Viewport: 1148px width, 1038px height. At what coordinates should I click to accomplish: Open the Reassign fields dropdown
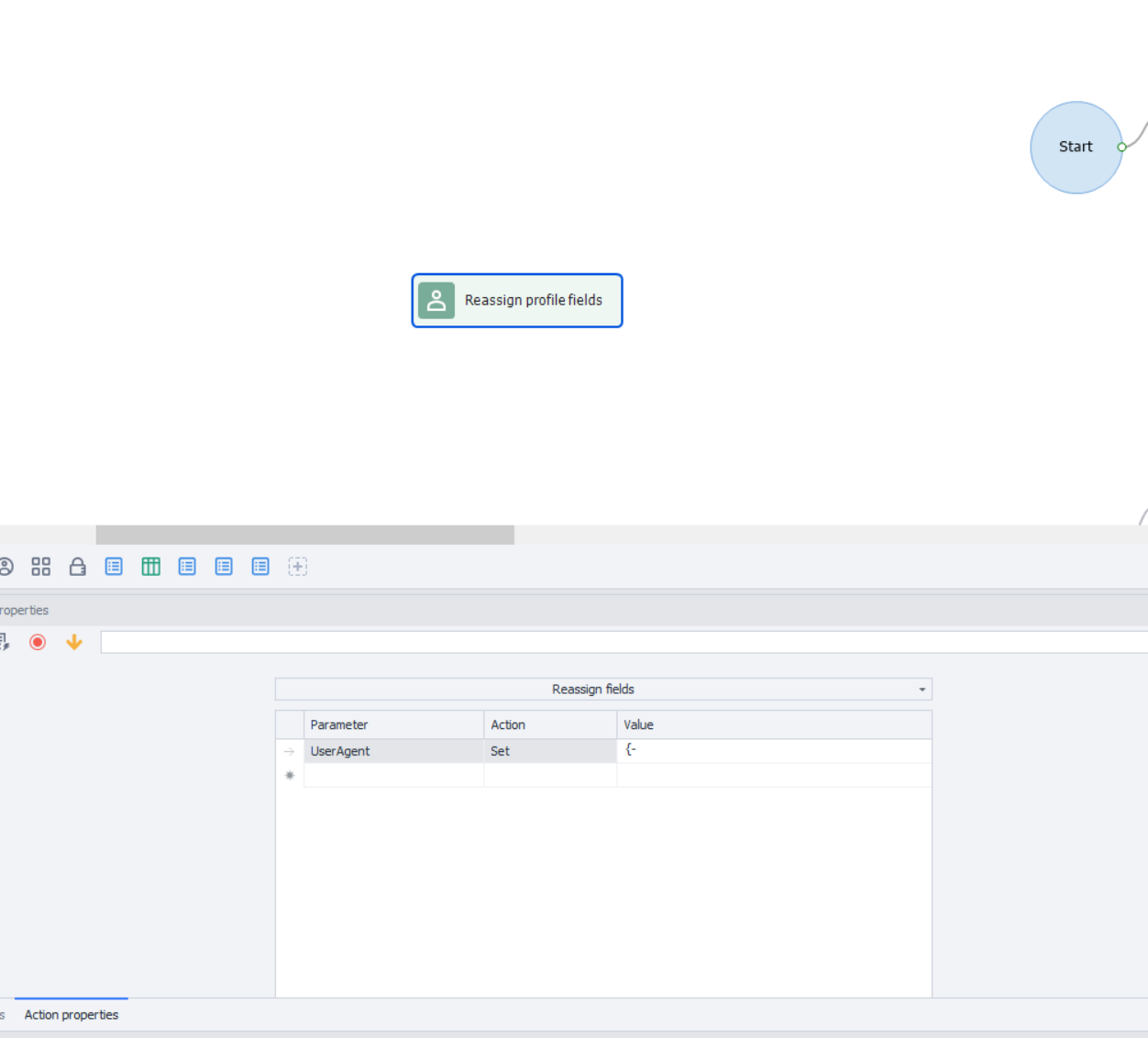(603, 690)
